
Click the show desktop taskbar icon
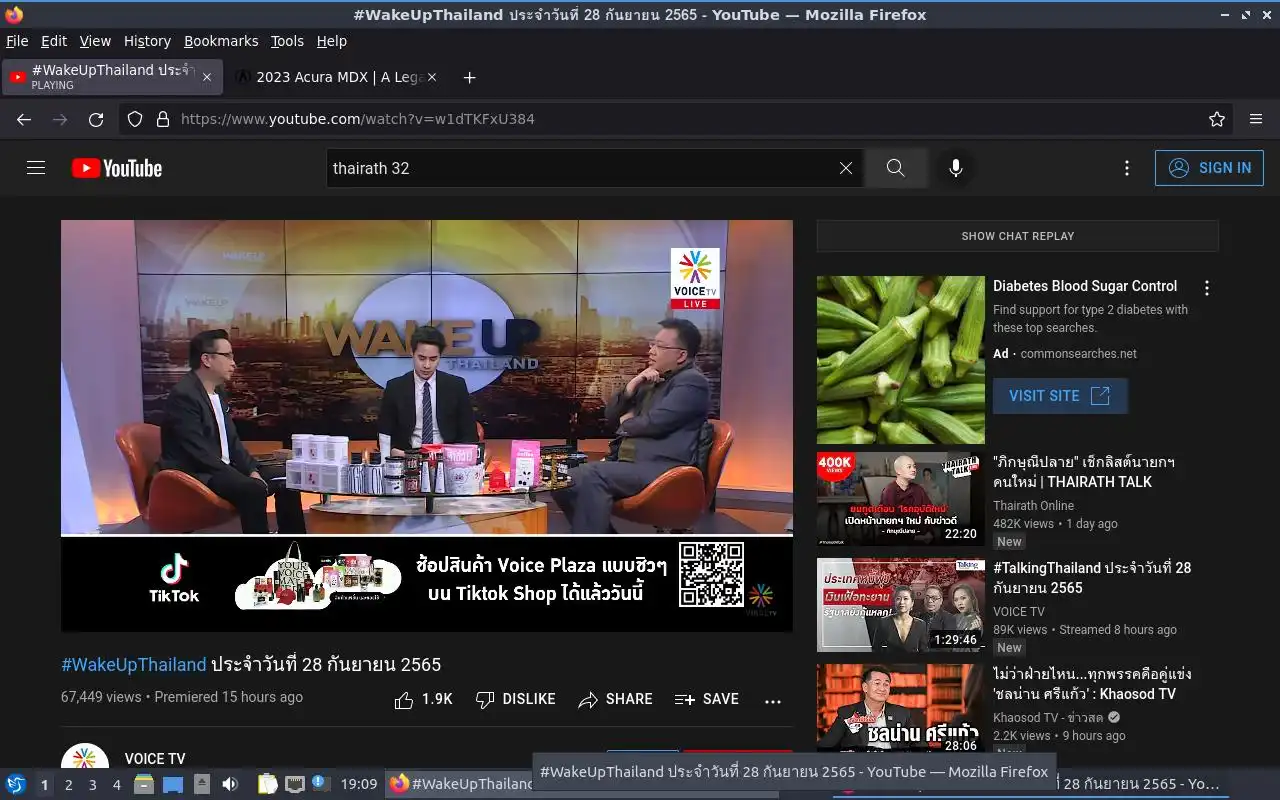[173, 784]
